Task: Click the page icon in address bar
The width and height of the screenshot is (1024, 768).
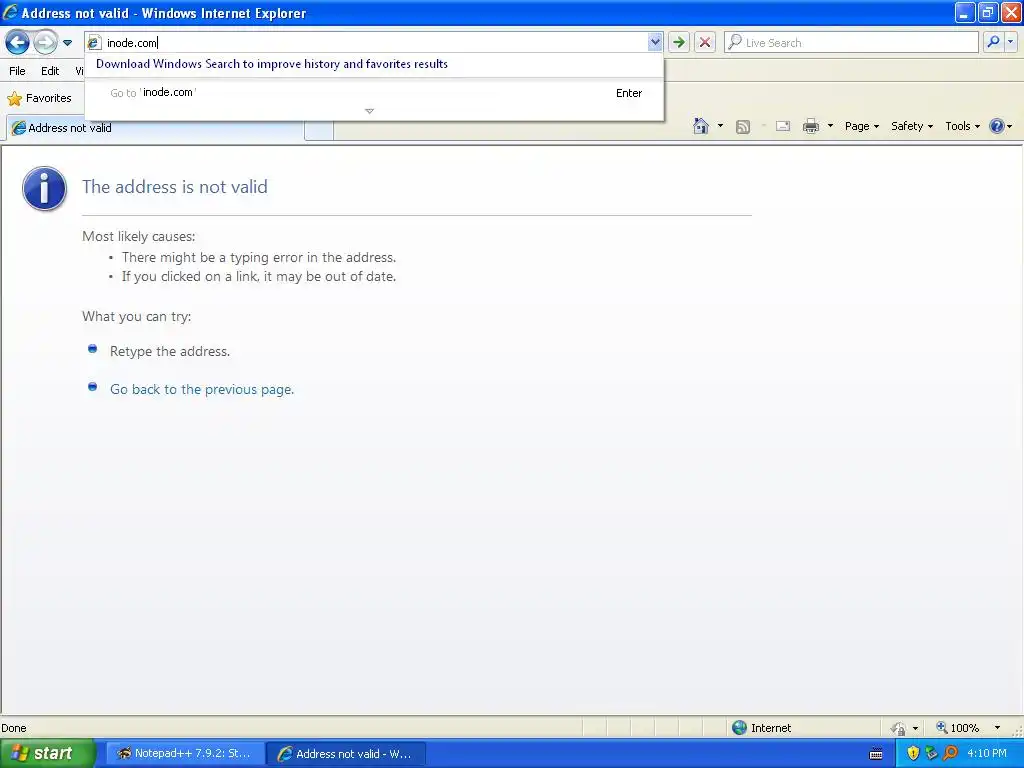Action: pyautogui.click(x=94, y=42)
